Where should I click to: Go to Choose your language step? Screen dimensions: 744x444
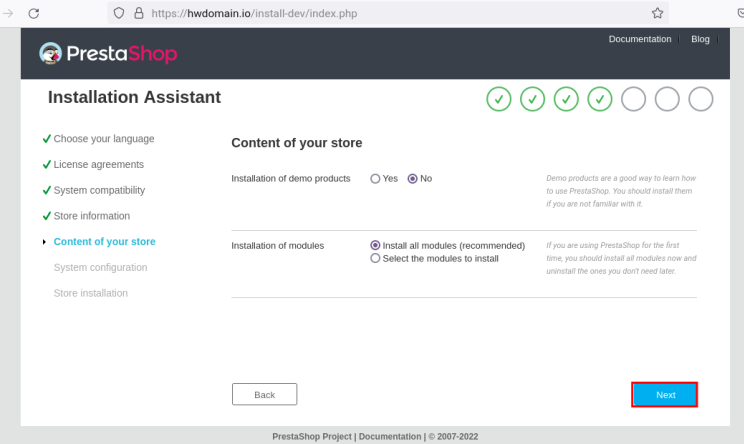pos(104,139)
